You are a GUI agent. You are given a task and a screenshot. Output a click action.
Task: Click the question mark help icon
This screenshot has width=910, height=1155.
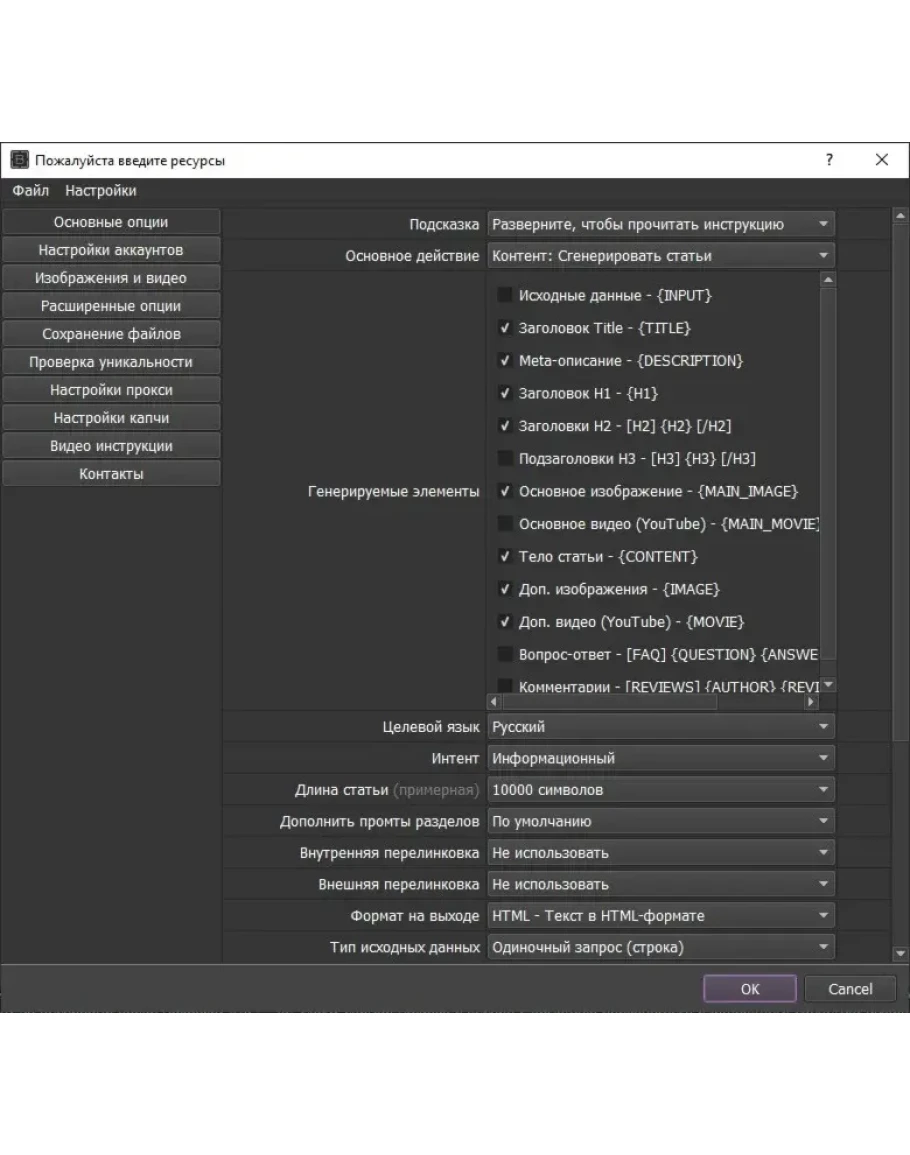tap(829, 160)
